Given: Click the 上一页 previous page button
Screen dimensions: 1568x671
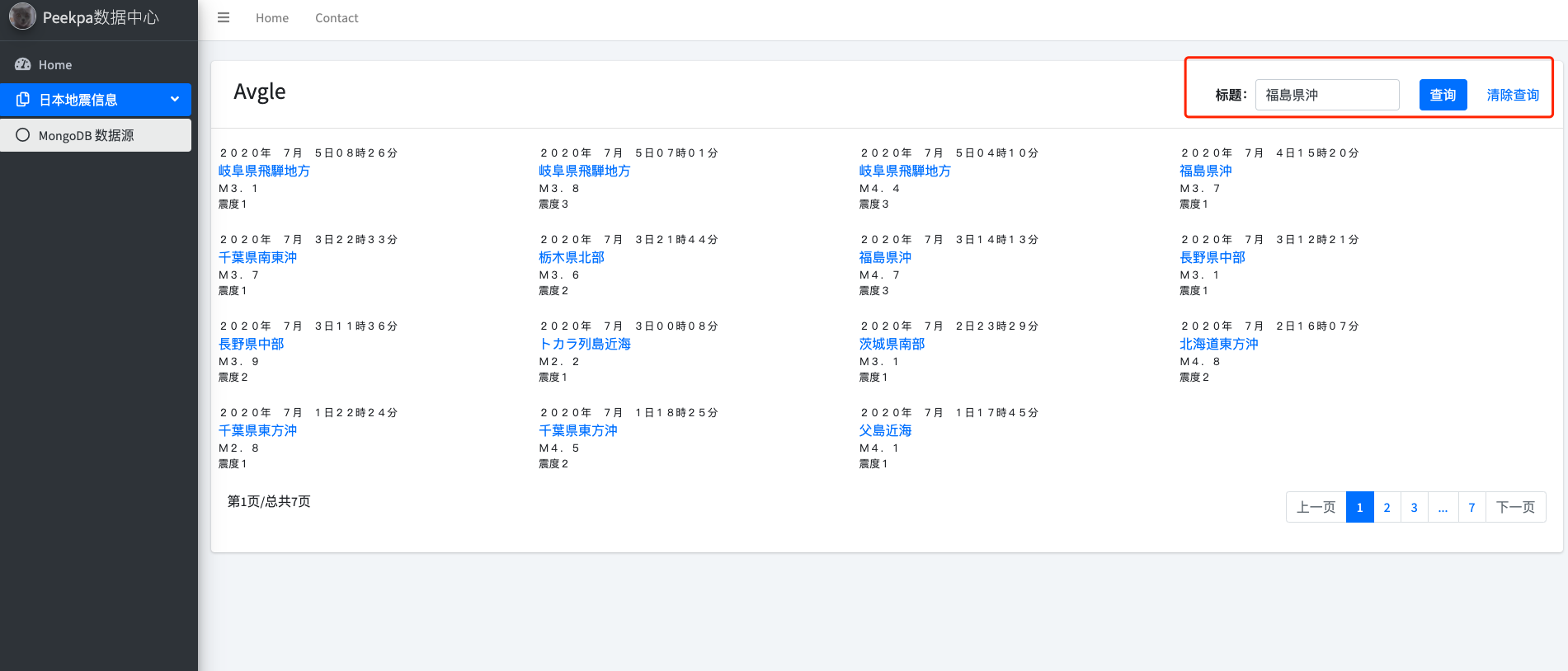Looking at the screenshot, I should (1316, 507).
